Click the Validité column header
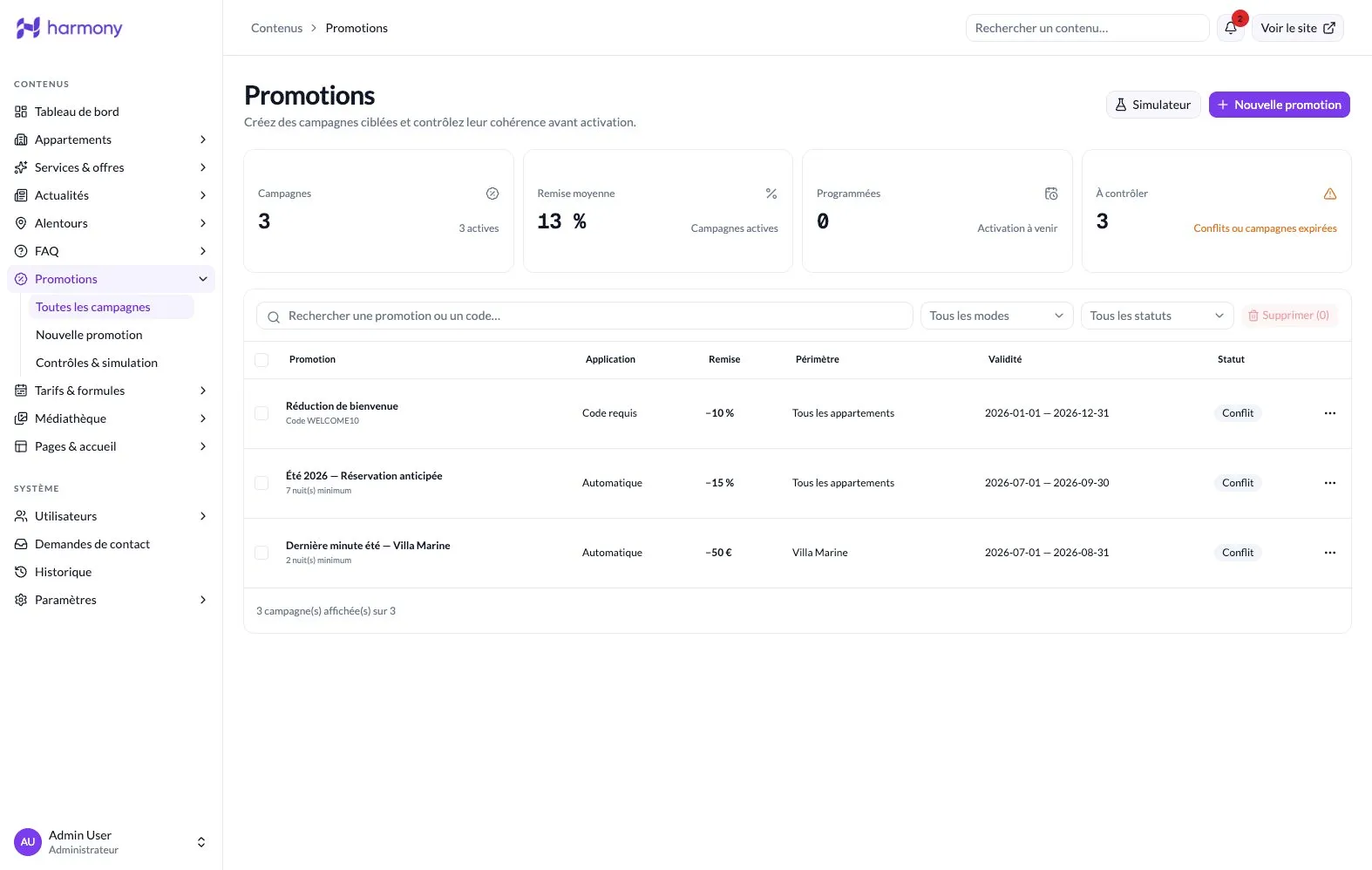Screen dimensions: 1372x870 pos(1005,359)
